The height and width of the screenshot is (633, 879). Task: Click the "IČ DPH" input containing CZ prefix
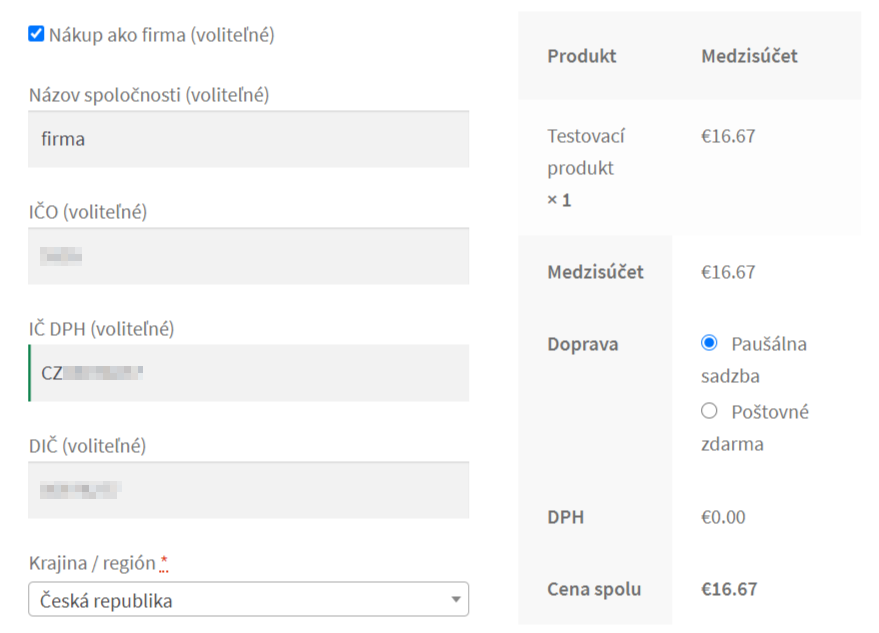(247, 372)
